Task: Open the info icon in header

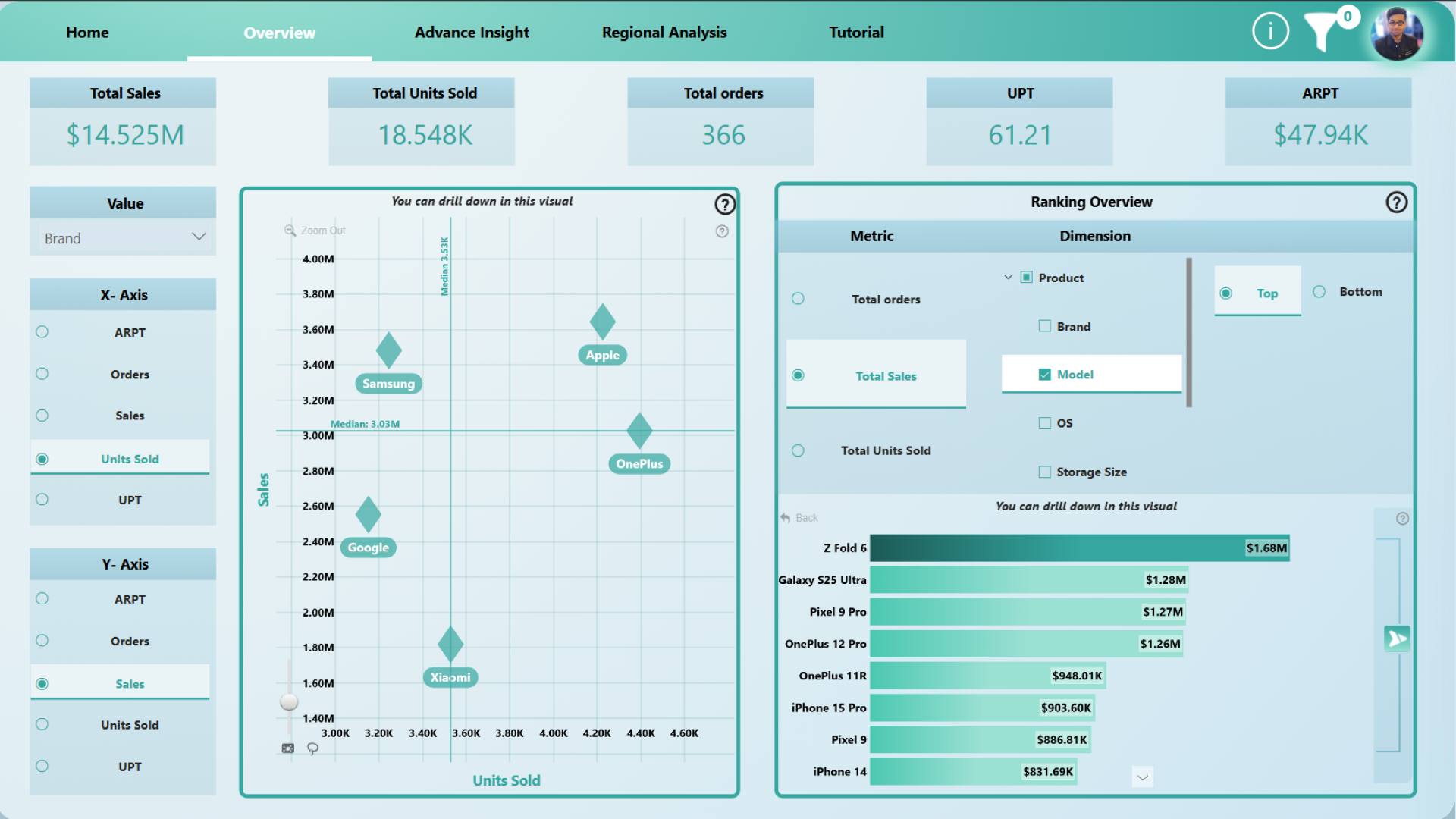Action: click(1270, 32)
